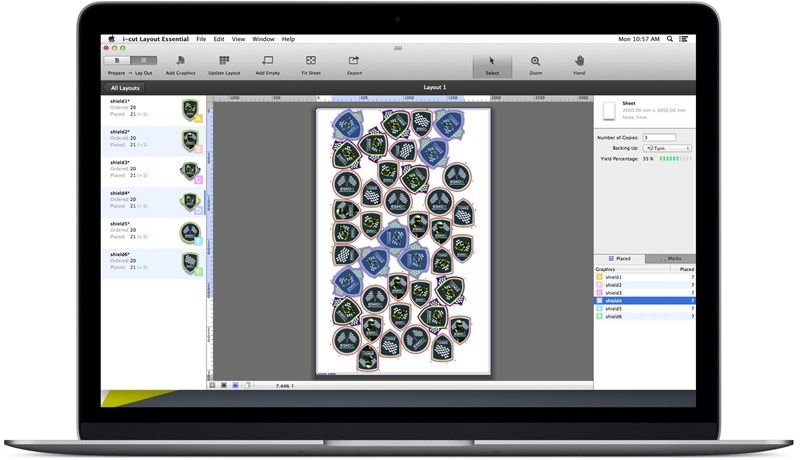
Task: Select shield5 thumbnail in graphics list
Action: click(190, 233)
